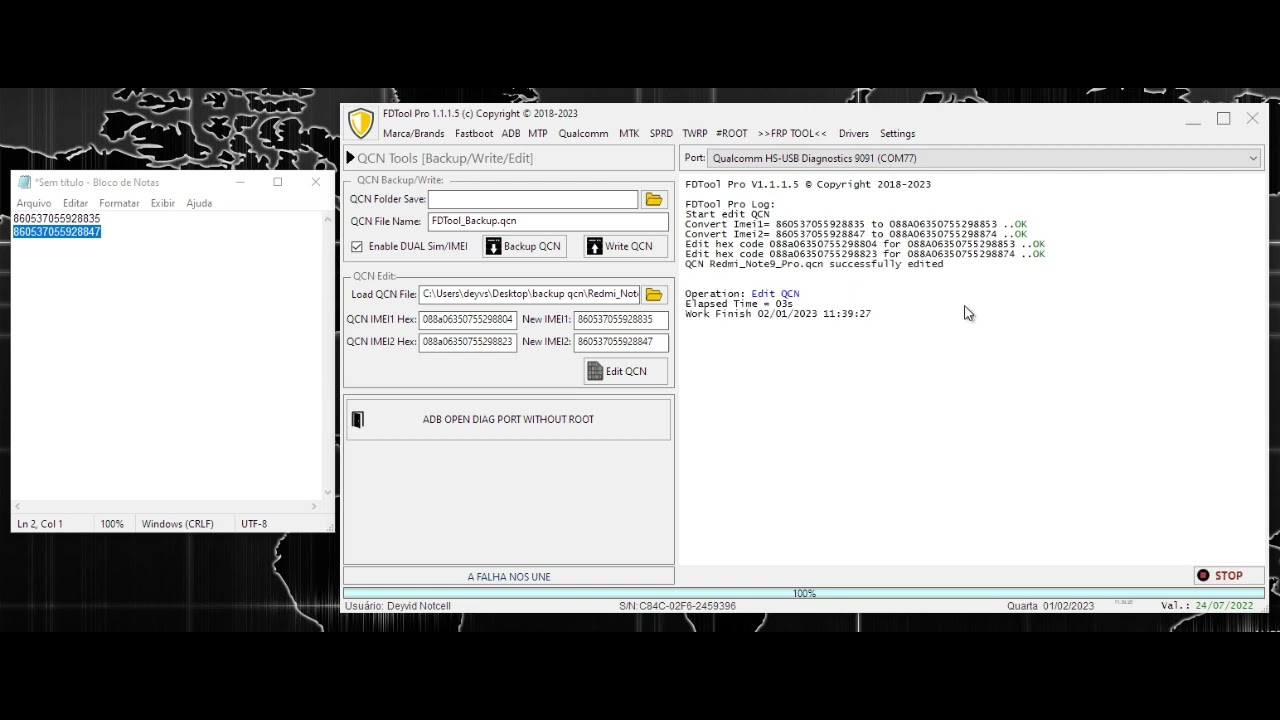Image resolution: width=1280 pixels, height=720 pixels.
Task: Open the Marca/Brands menu
Action: 413,133
